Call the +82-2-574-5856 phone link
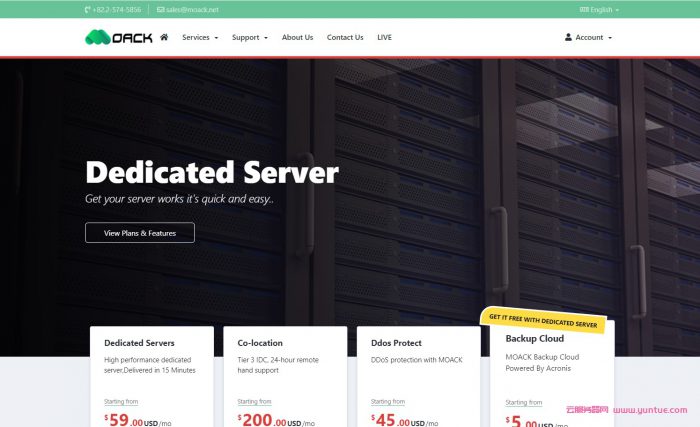The width and height of the screenshot is (700, 427). click(x=116, y=9)
